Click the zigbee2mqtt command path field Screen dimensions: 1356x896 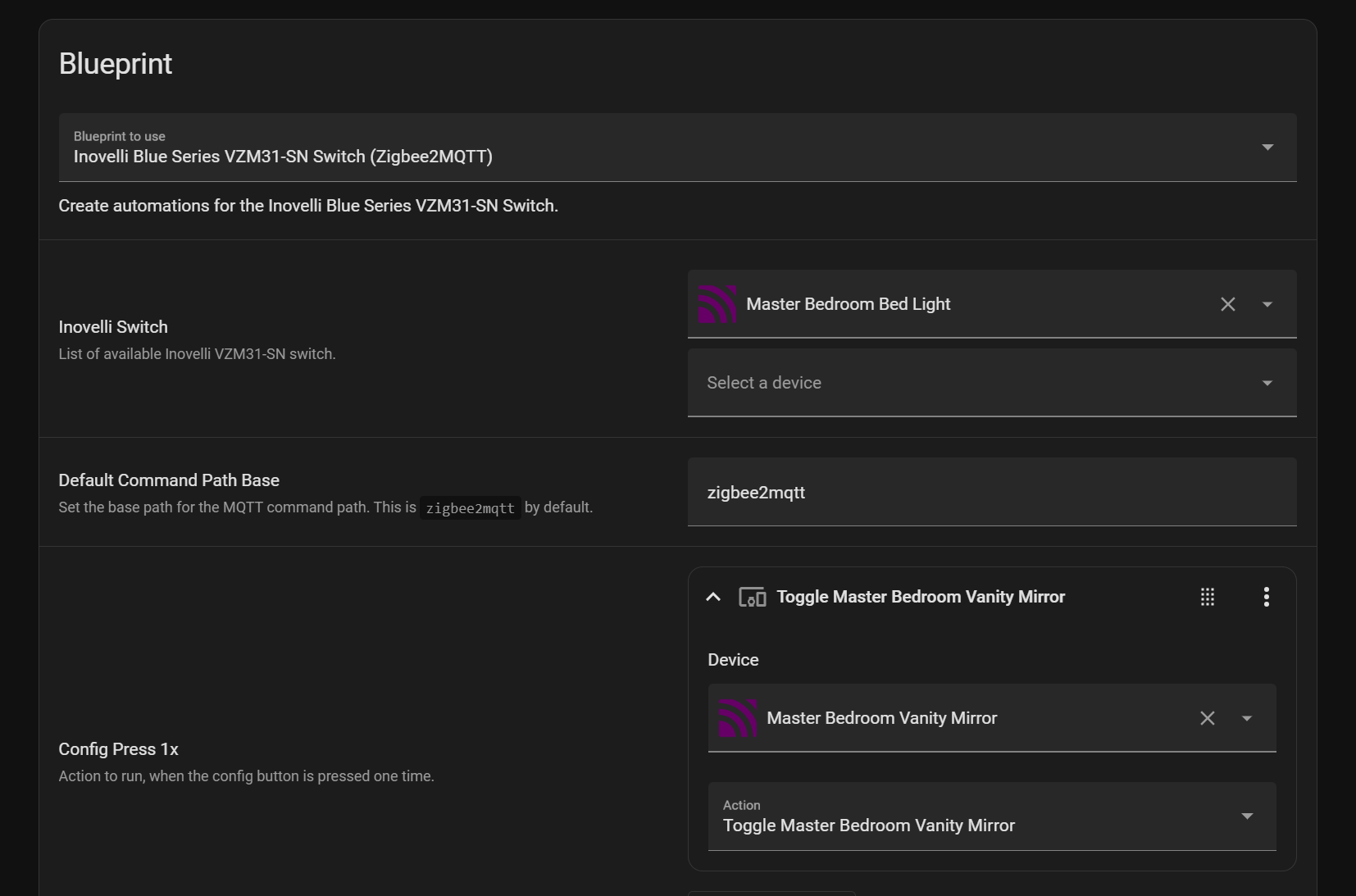(992, 492)
